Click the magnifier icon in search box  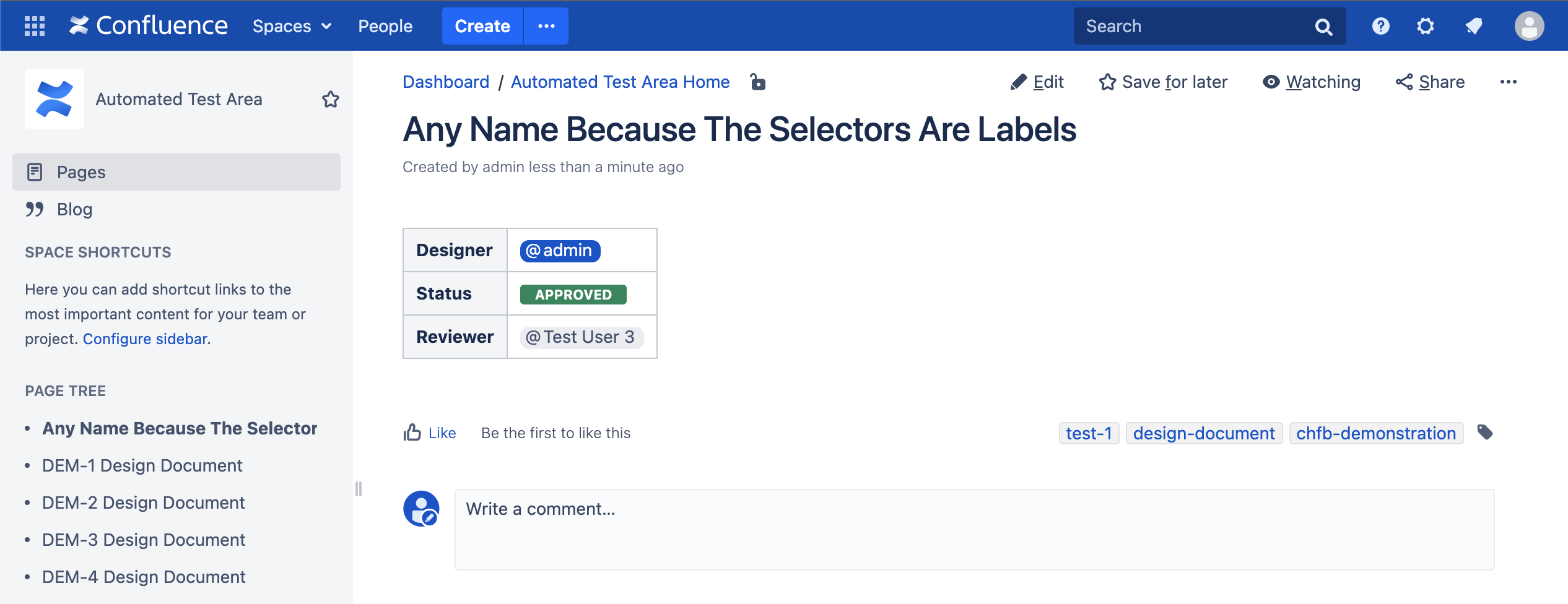(1323, 27)
